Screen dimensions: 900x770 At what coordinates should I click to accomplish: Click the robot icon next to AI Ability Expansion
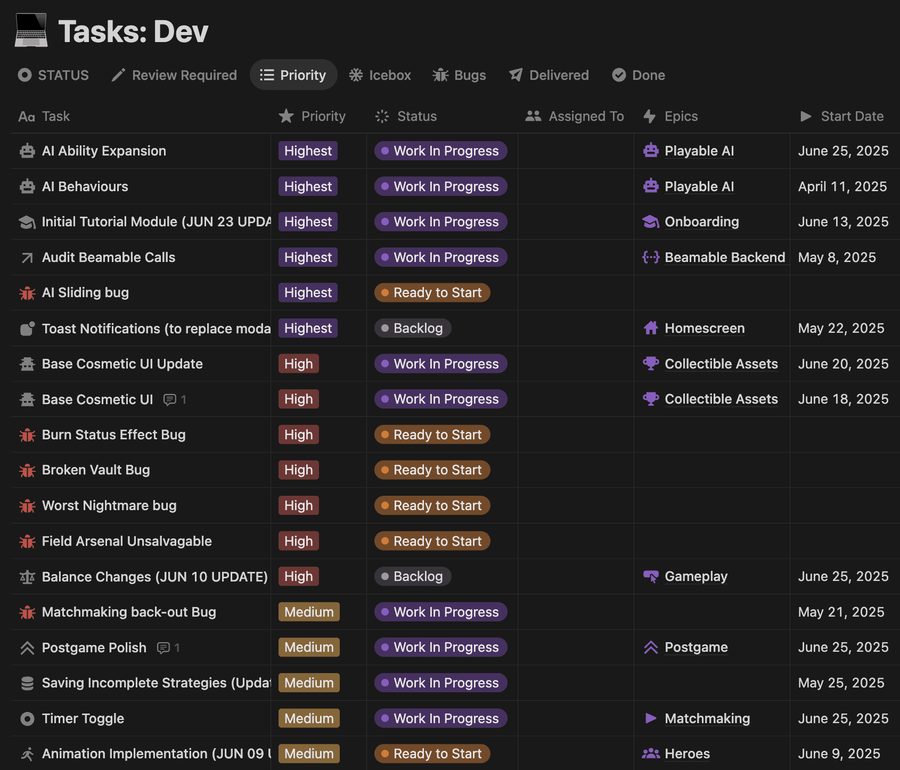pyautogui.click(x=27, y=151)
